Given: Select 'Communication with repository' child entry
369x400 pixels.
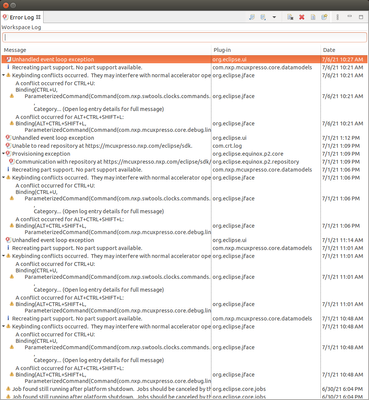Looking at the screenshot, I should coord(184,162).
